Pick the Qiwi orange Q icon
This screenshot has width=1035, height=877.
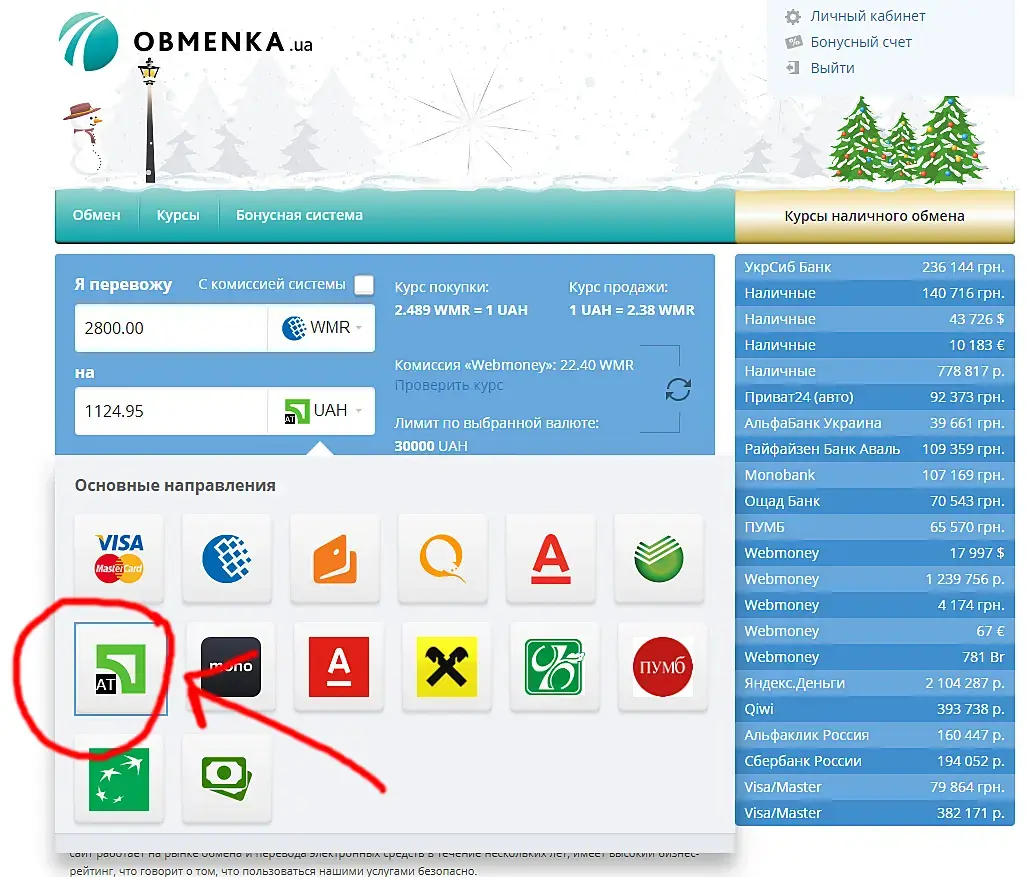tap(443, 558)
